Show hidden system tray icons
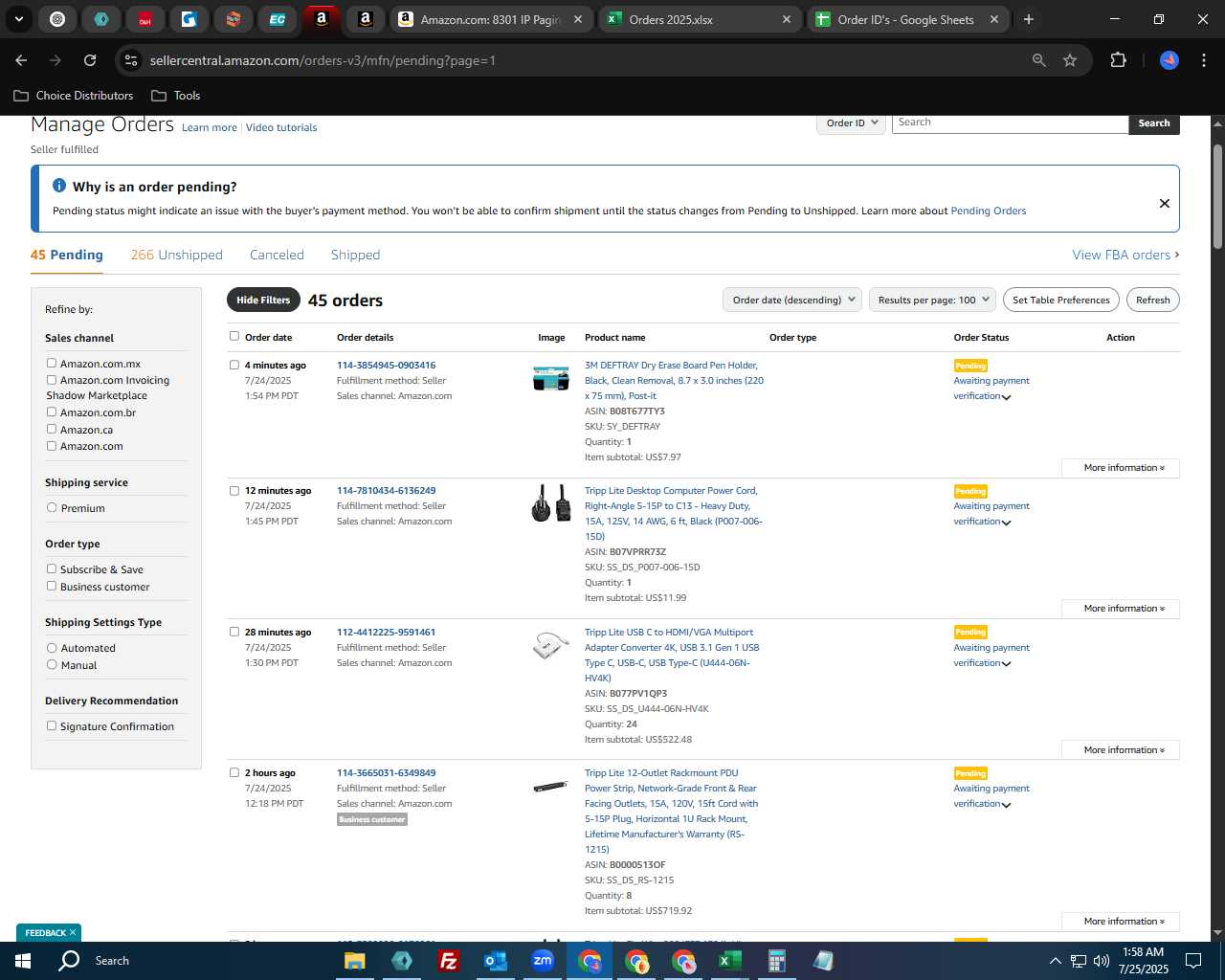1225x980 pixels. [1056, 961]
